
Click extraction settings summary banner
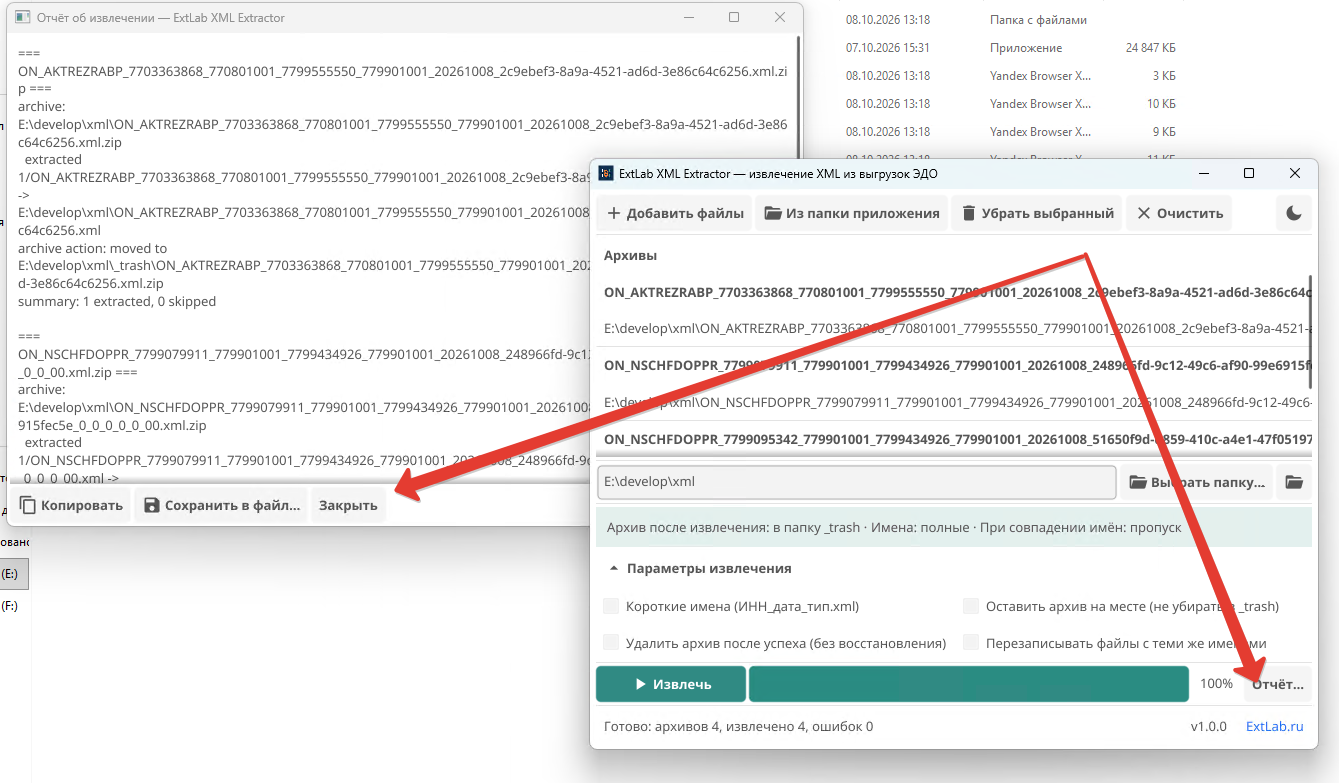(953, 526)
